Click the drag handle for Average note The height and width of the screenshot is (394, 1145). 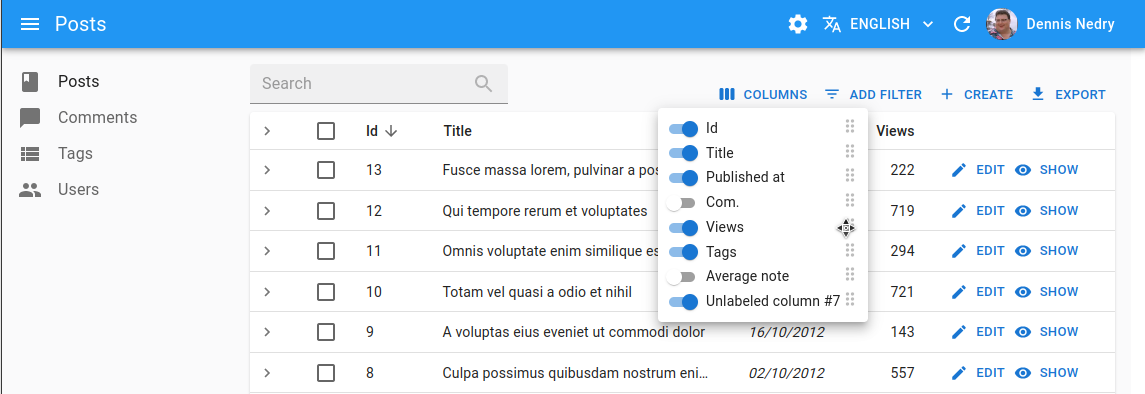click(849, 274)
